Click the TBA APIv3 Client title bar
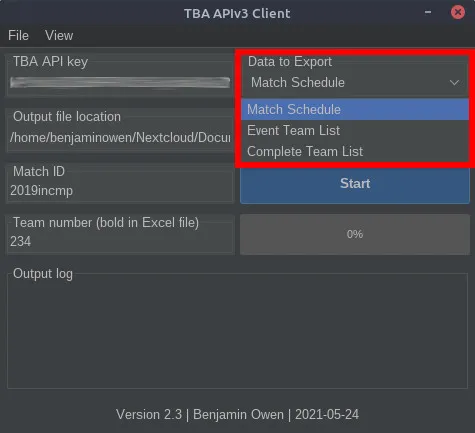Viewport: 475px width, 433px height. (237, 13)
